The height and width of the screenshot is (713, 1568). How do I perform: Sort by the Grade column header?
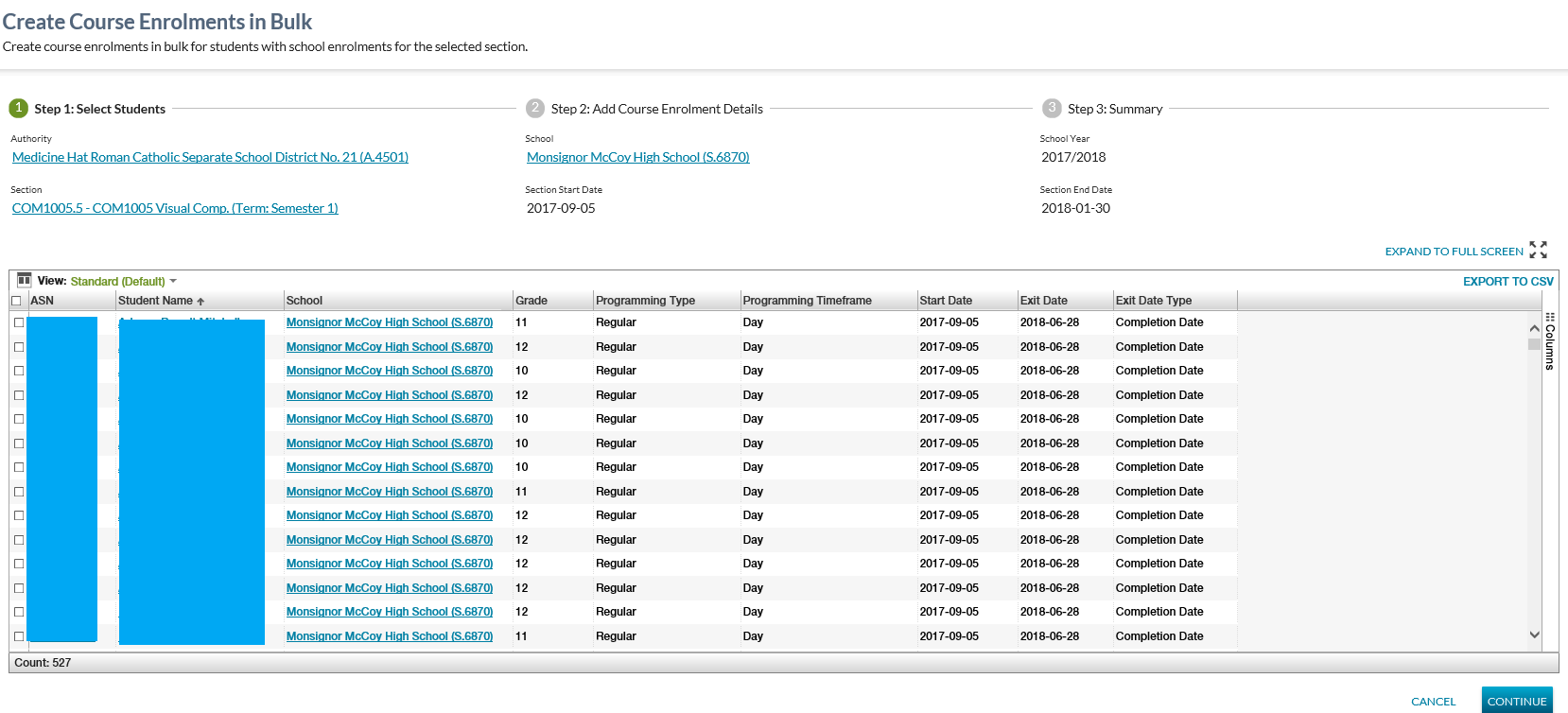[531, 301]
